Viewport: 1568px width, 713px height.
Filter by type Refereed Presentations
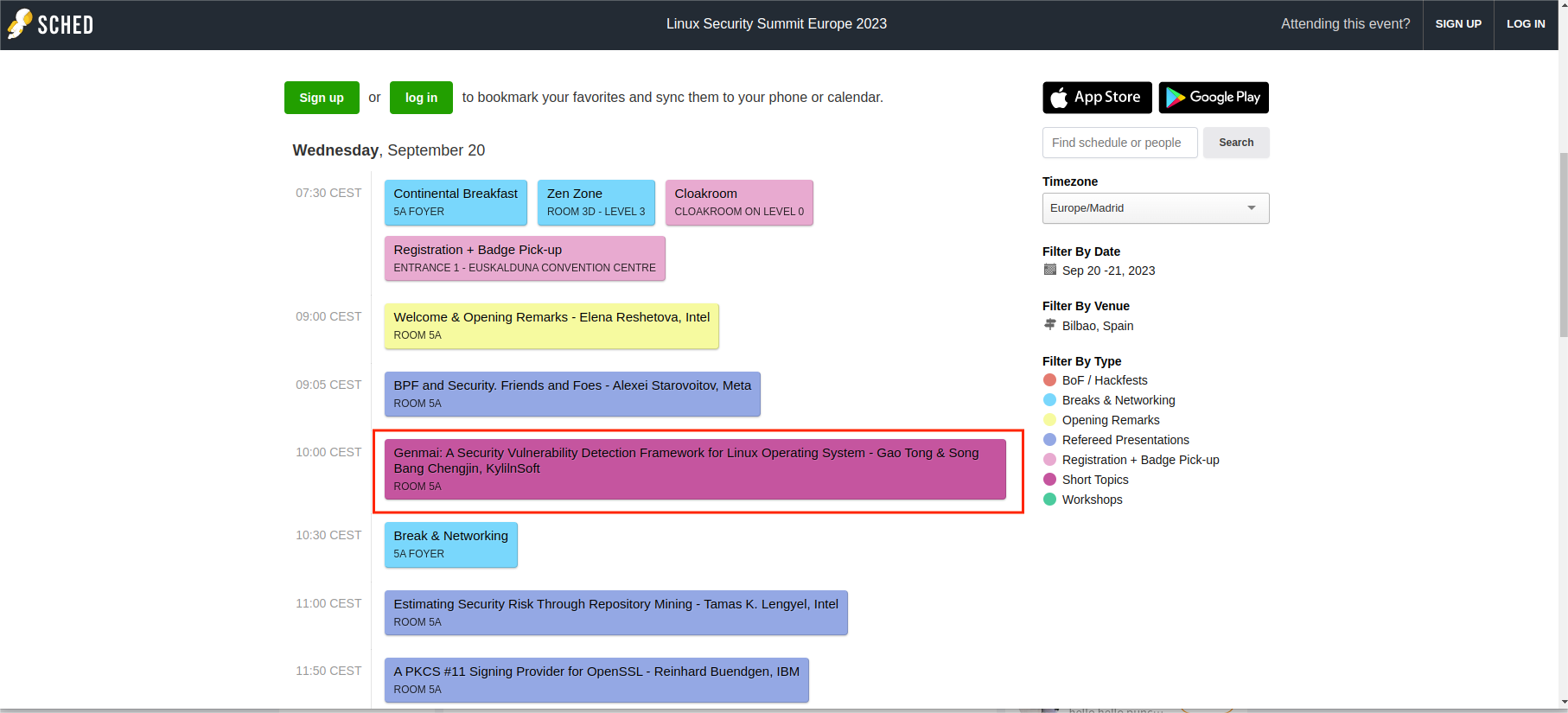click(x=1125, y=440)
